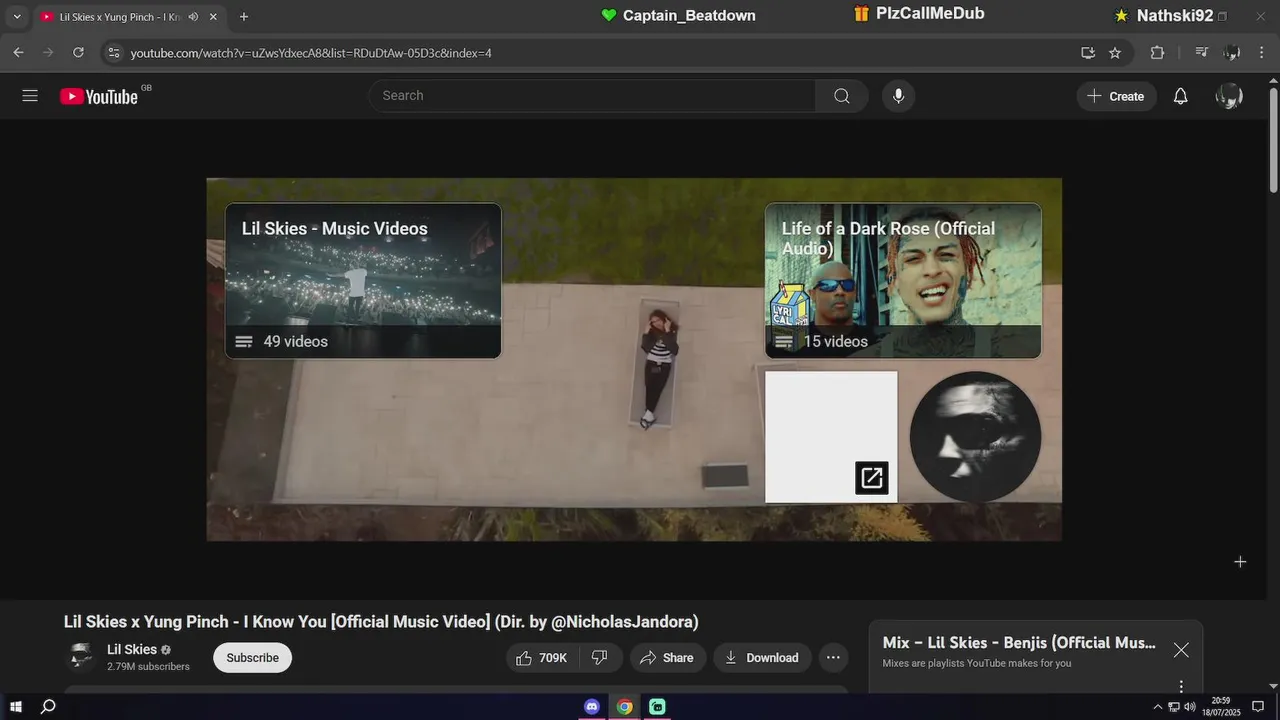Dislike the video with thumbs down
Image resolution: width=1280 pixels, height=720 pixels.
coord(600,657)
